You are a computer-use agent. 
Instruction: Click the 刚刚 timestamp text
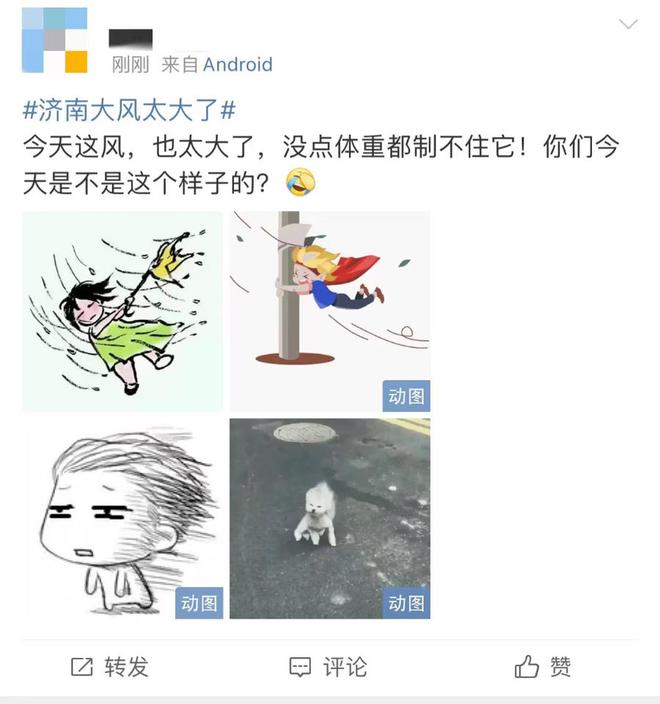coord(130,65)
